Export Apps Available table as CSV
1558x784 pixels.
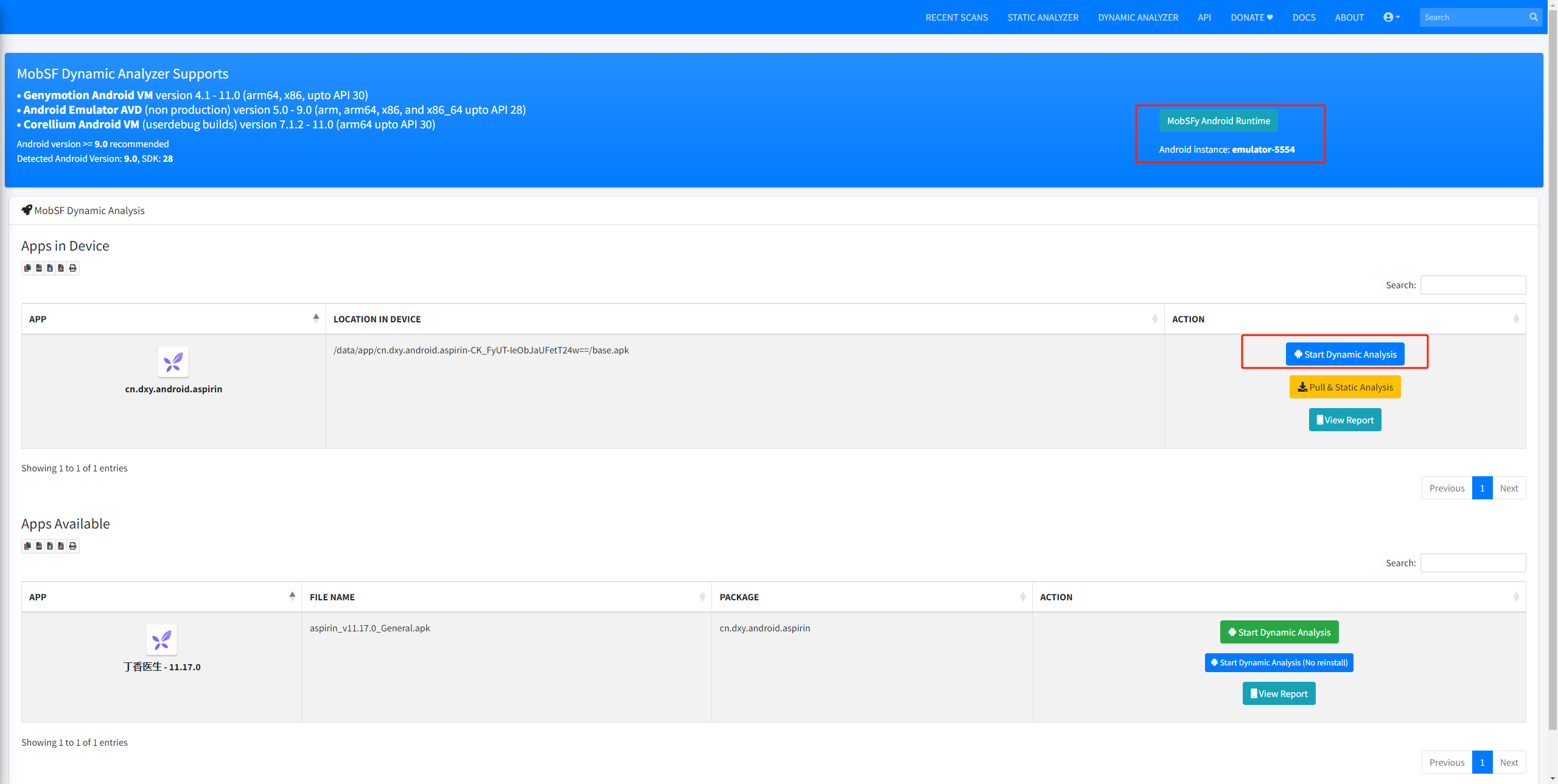tap(39, 546)
